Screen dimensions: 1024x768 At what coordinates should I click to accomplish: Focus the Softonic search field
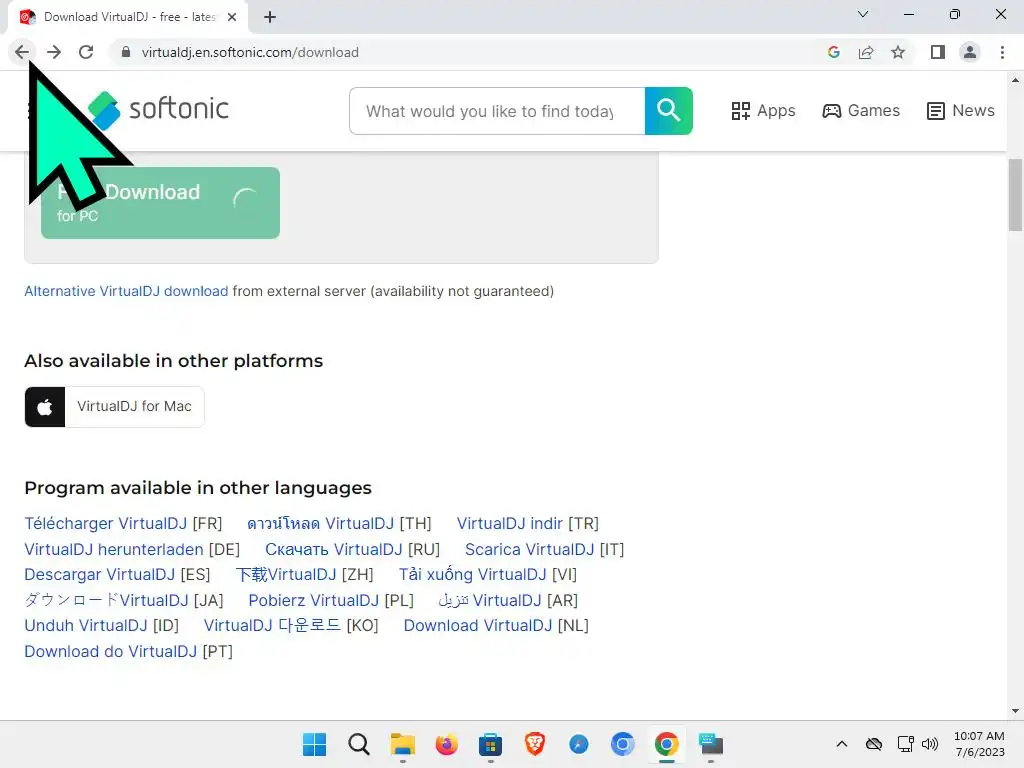pyautogui.click(x=497, y=111)
